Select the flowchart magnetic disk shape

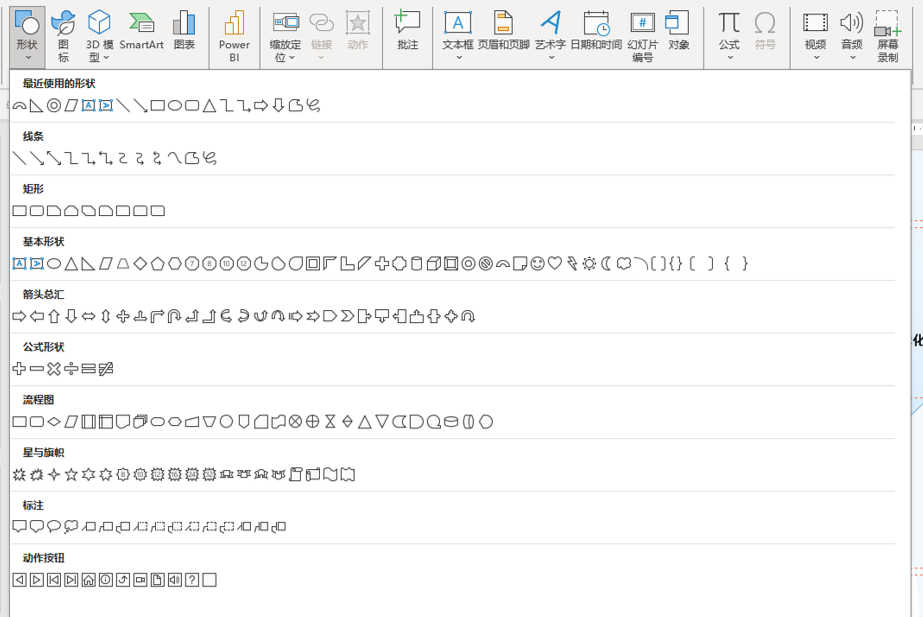point(451,422)
